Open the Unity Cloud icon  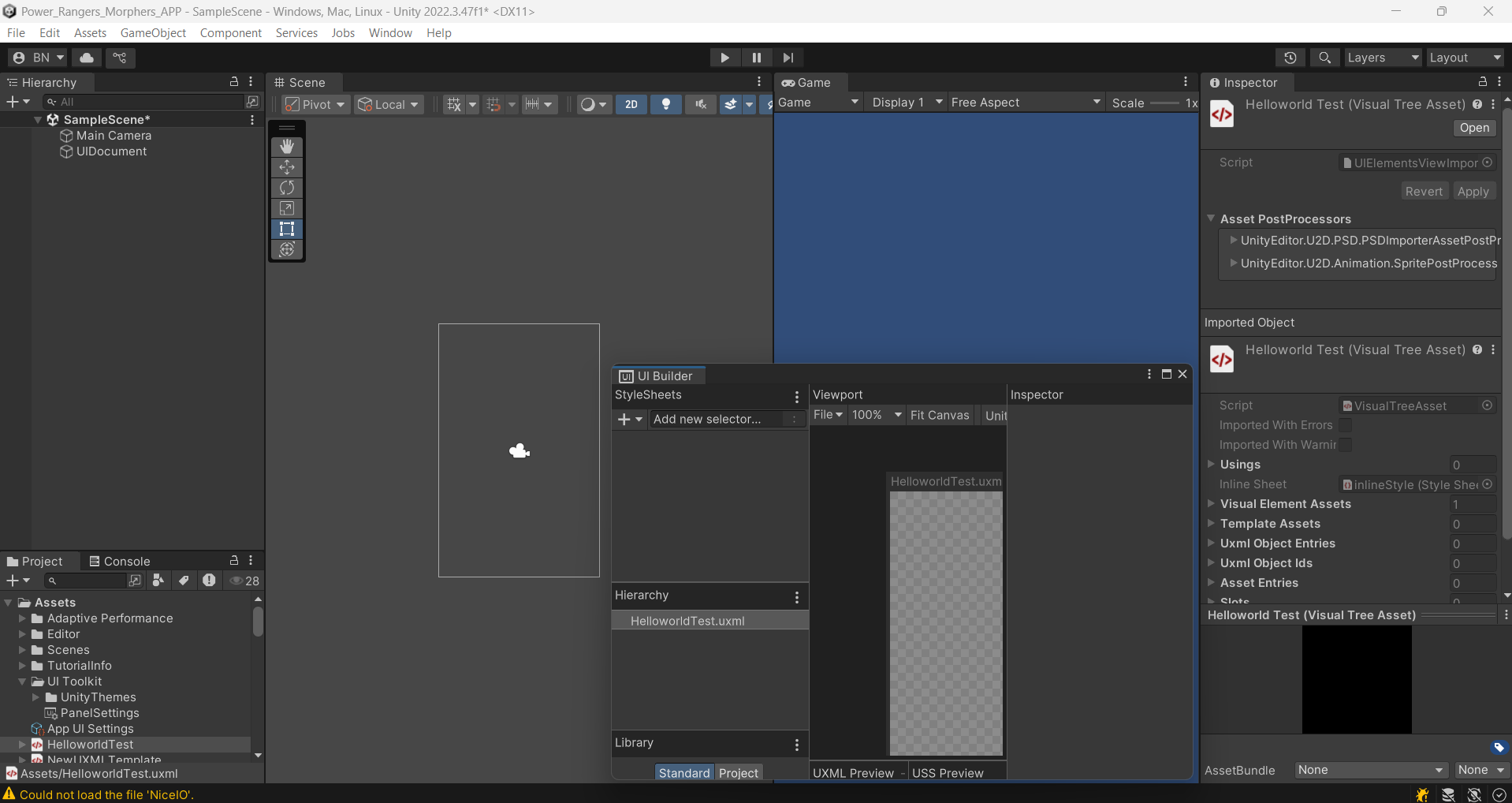point(87,58)
